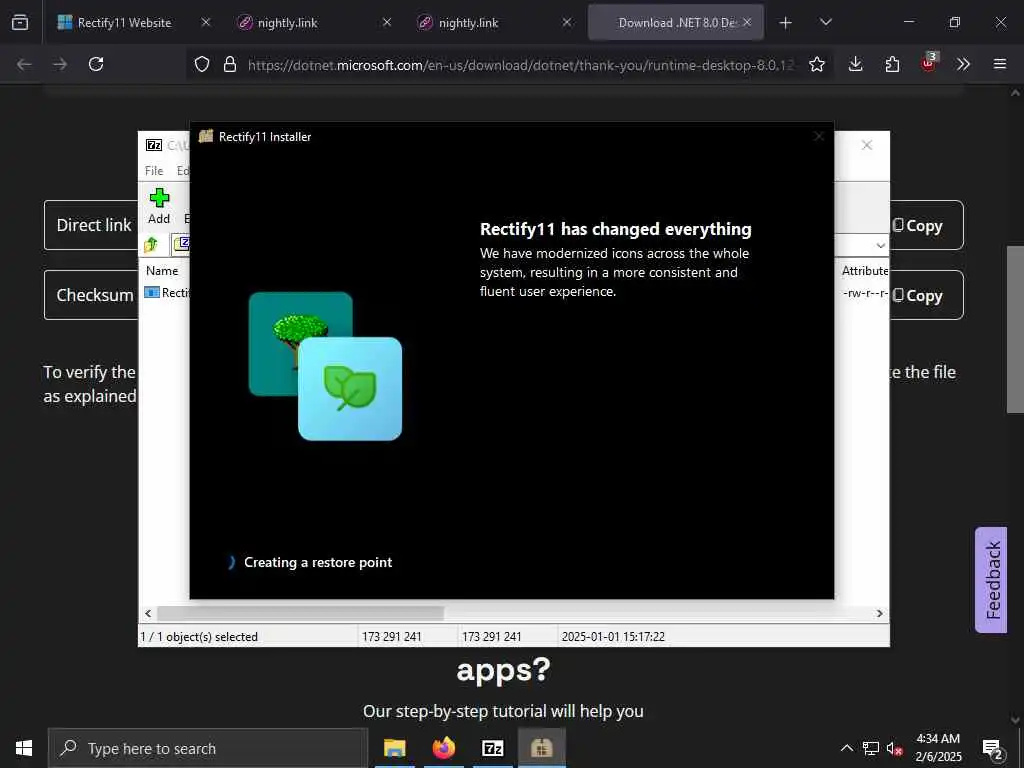Click the Creating a restore point status text

[x=318, y=562]
